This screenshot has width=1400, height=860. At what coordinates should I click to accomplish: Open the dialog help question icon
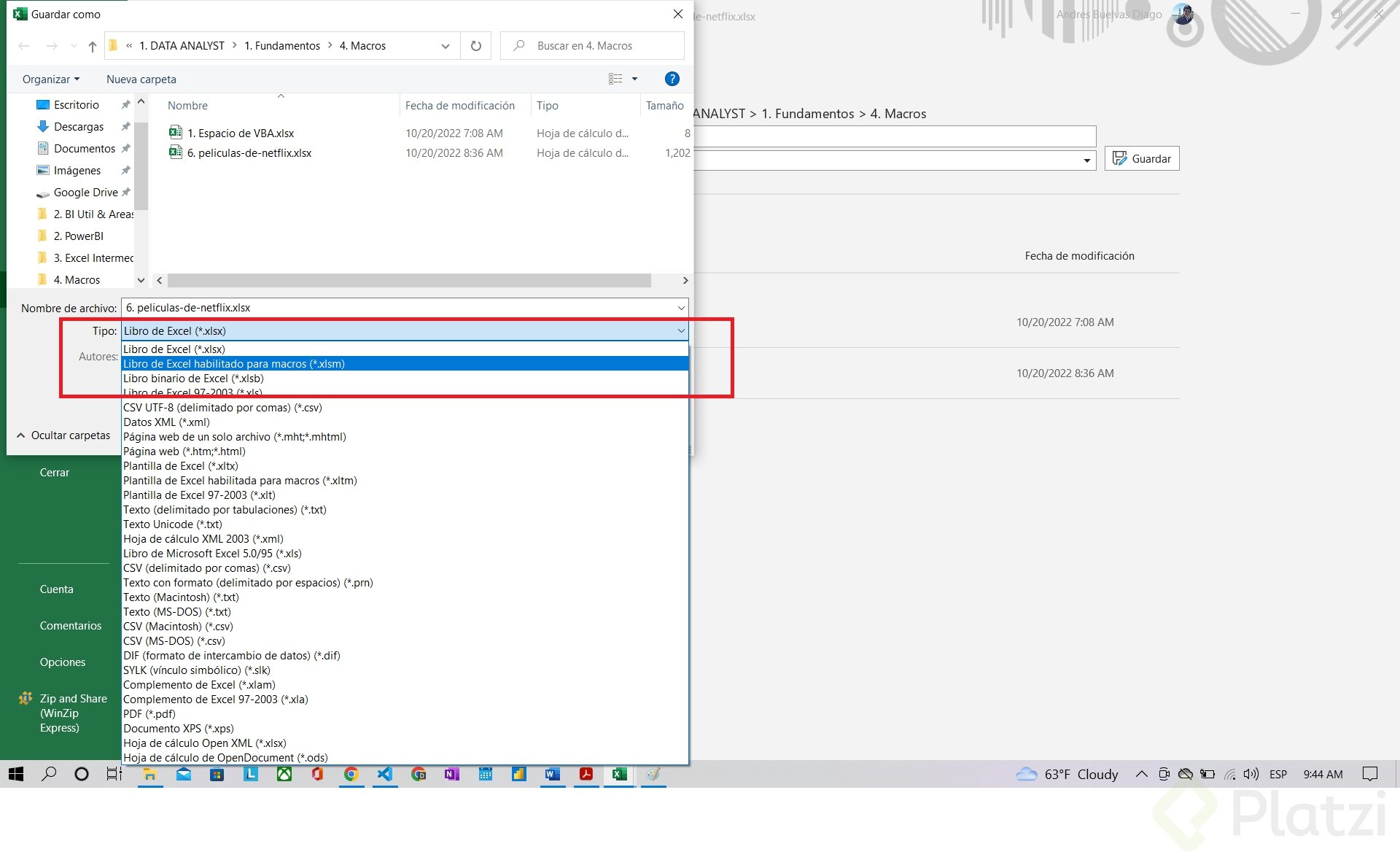pyautogui.click(x=672, y=79)
